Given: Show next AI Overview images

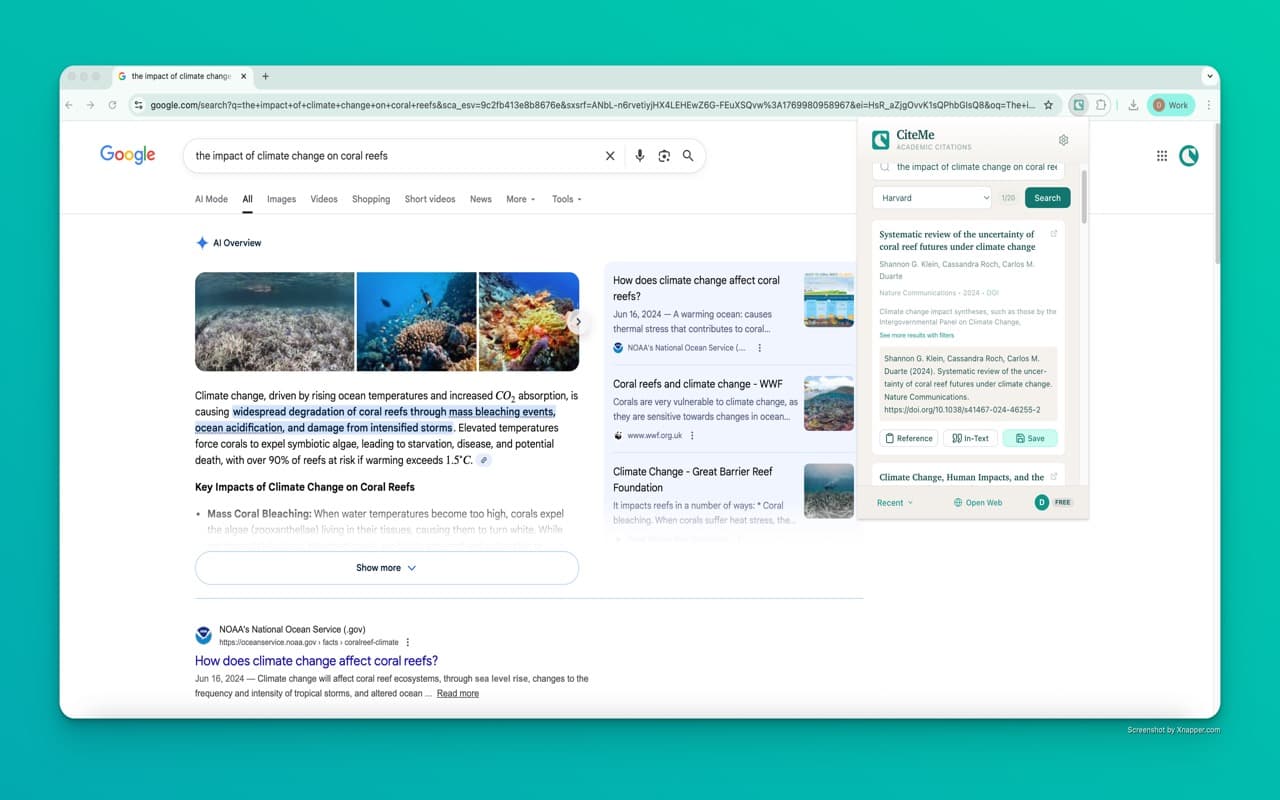Looking at the screenshot, I should click(x=578, y=322).
